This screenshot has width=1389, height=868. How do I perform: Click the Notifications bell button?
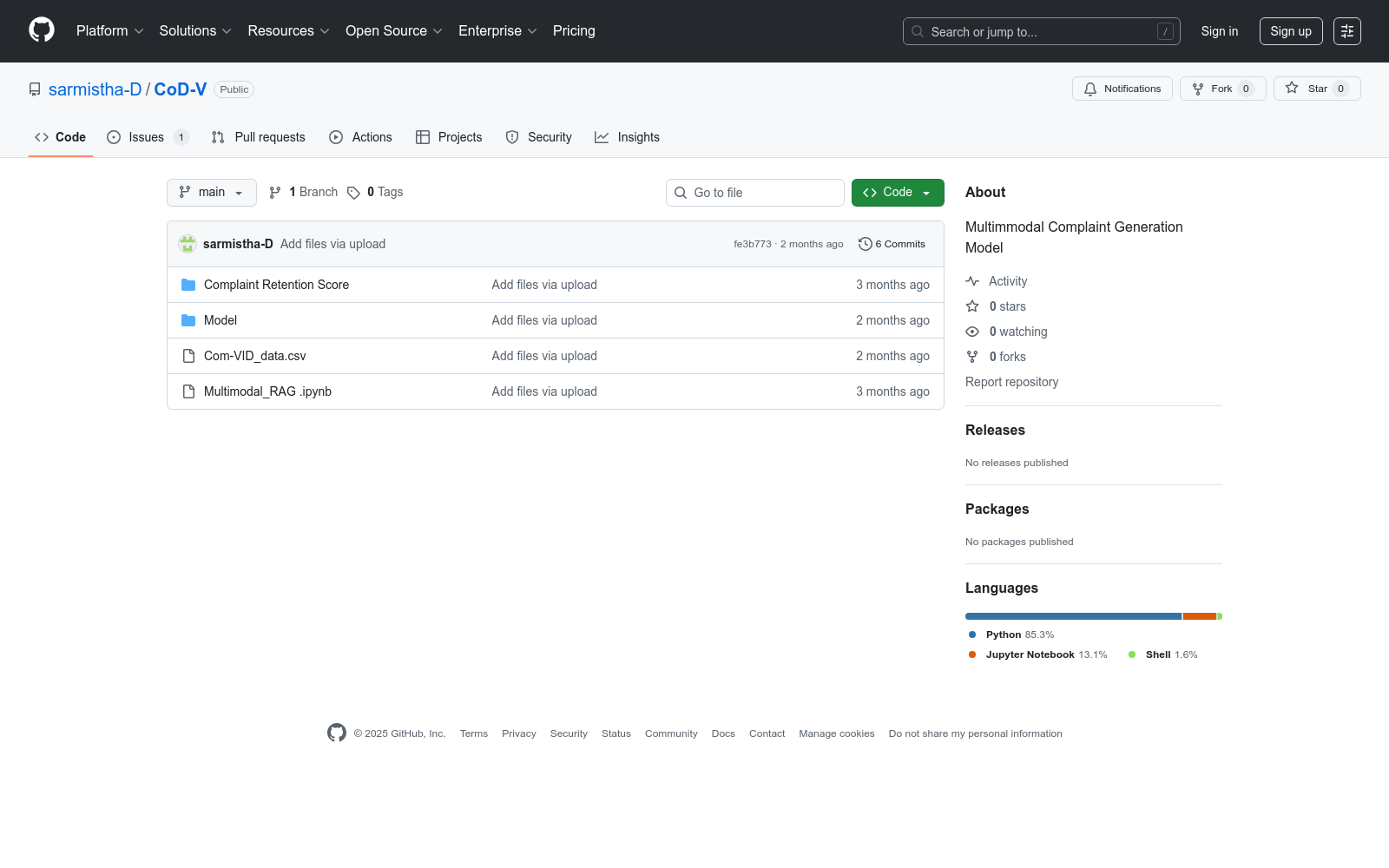pos(1122,89)
